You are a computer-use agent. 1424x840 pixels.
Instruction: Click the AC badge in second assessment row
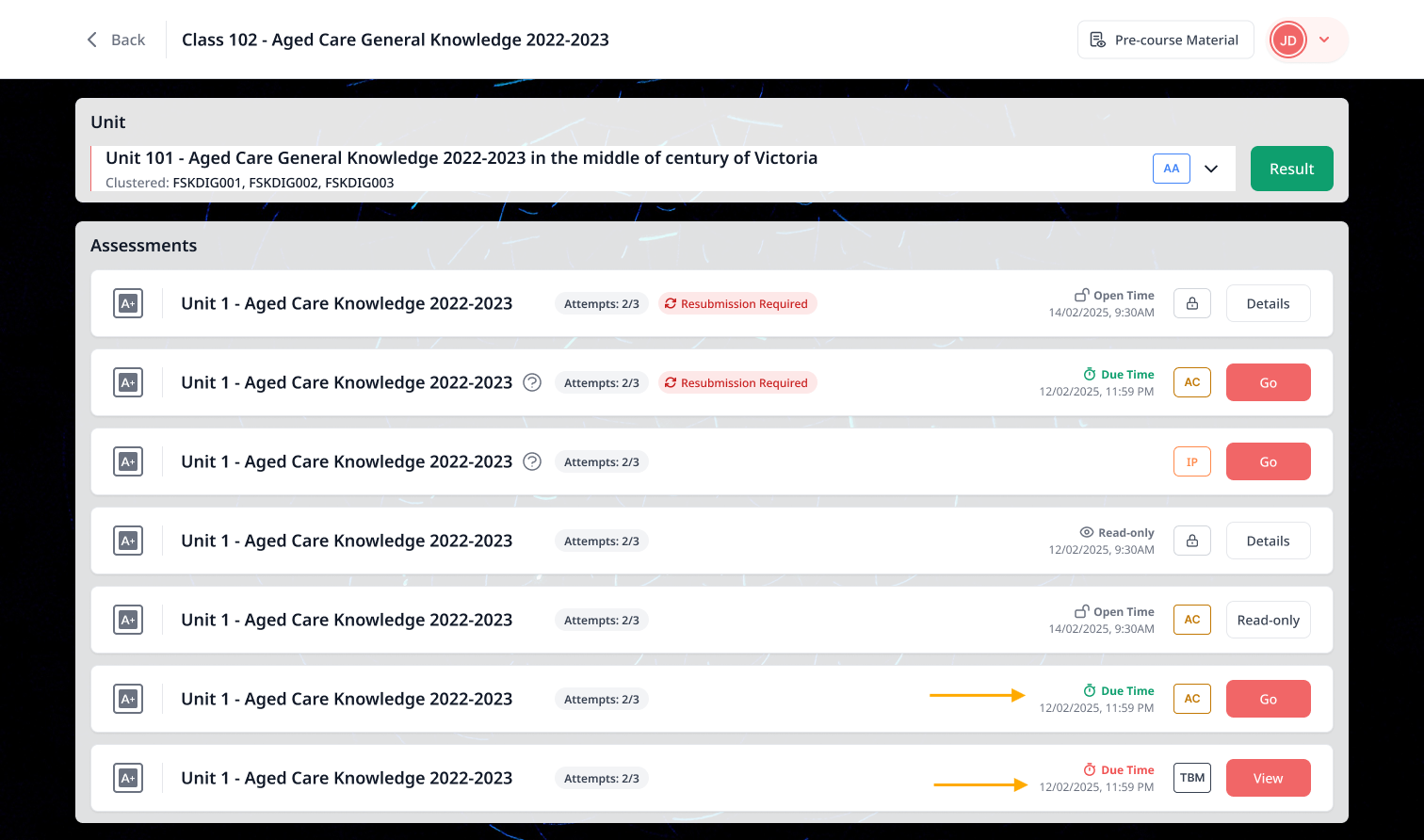pos(1192,382)
